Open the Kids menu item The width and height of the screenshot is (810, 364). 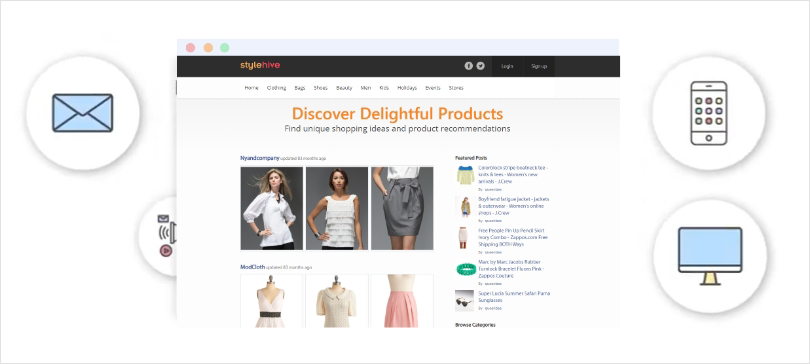click(384, 88)
